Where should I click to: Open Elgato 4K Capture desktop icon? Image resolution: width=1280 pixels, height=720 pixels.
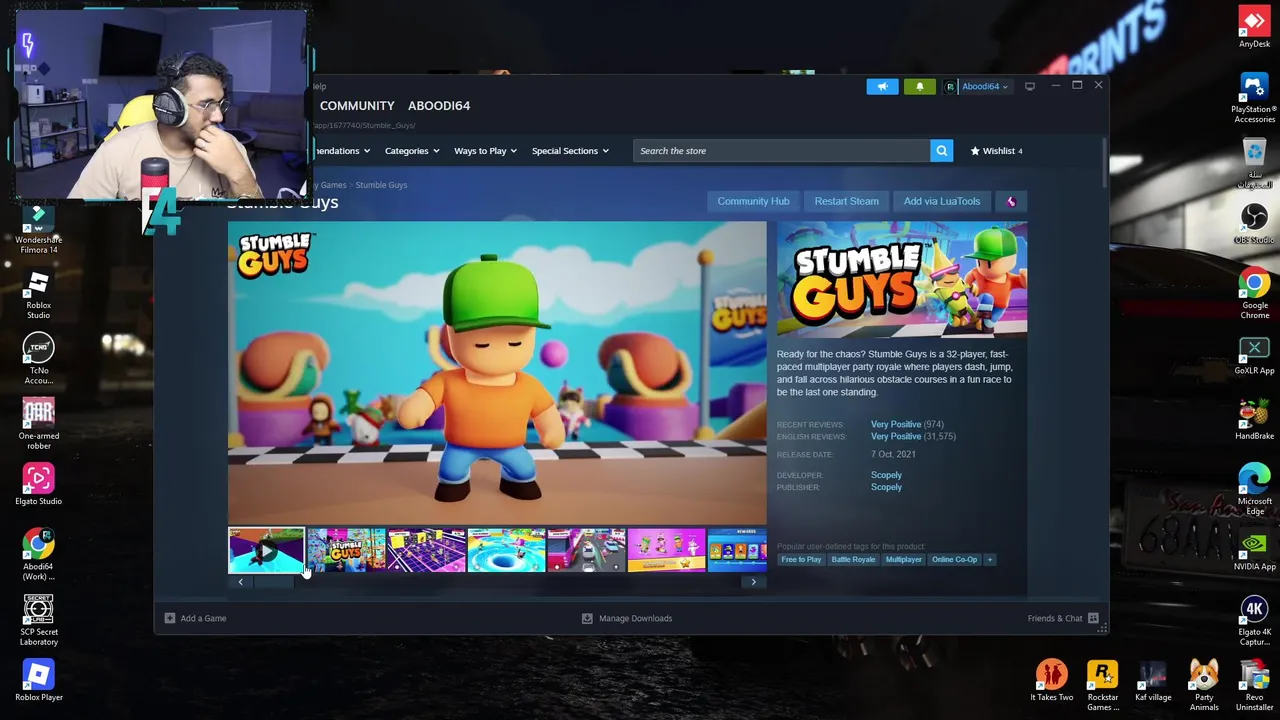tap(1254, 621)
